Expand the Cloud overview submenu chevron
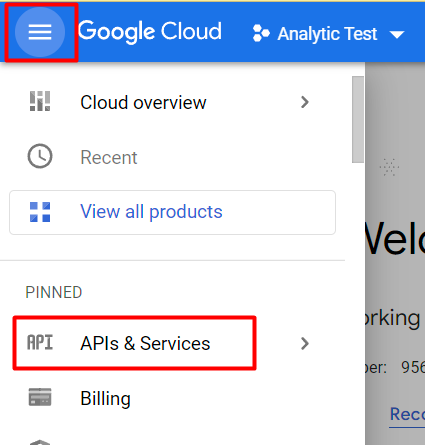Screen dimensions: 425x445 pos(304,102)
